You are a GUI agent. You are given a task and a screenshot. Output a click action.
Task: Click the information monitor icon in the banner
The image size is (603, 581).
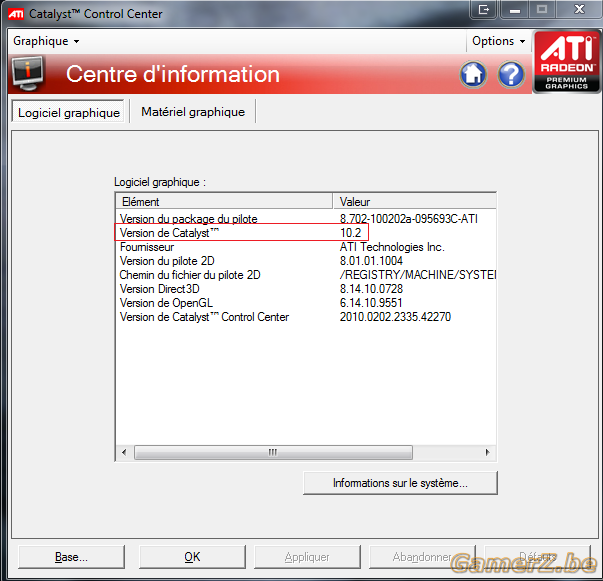tap(28, 73)
